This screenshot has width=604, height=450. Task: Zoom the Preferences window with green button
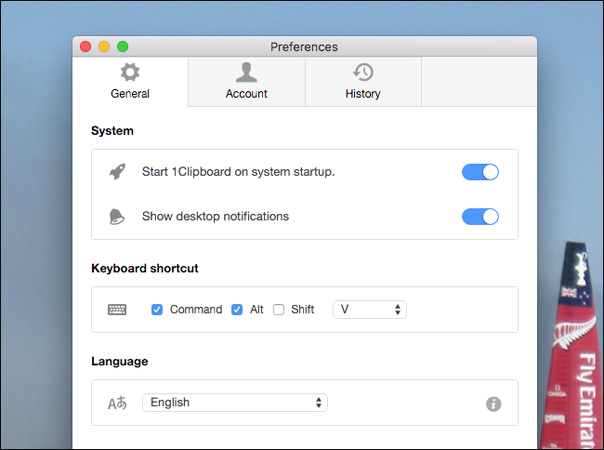[x=123, y=47]
